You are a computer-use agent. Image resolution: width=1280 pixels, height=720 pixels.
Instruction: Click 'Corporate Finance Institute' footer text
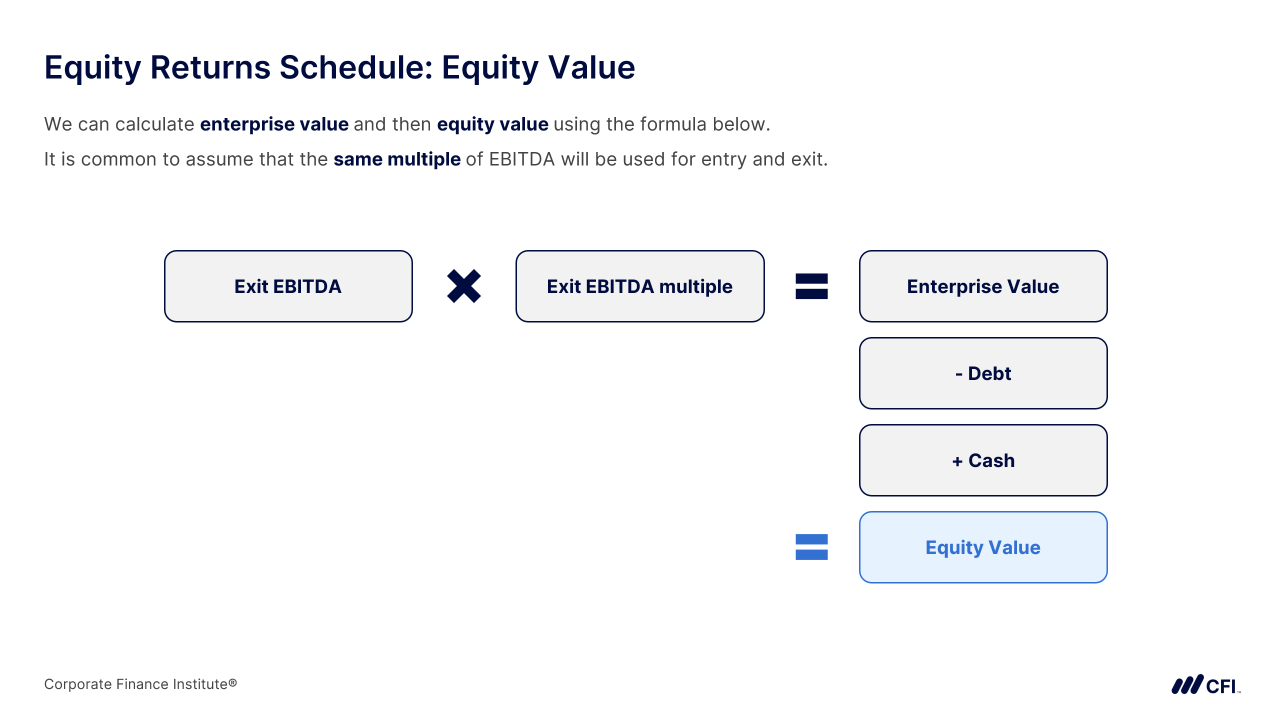pyautogui.click(x=140, y=685)
